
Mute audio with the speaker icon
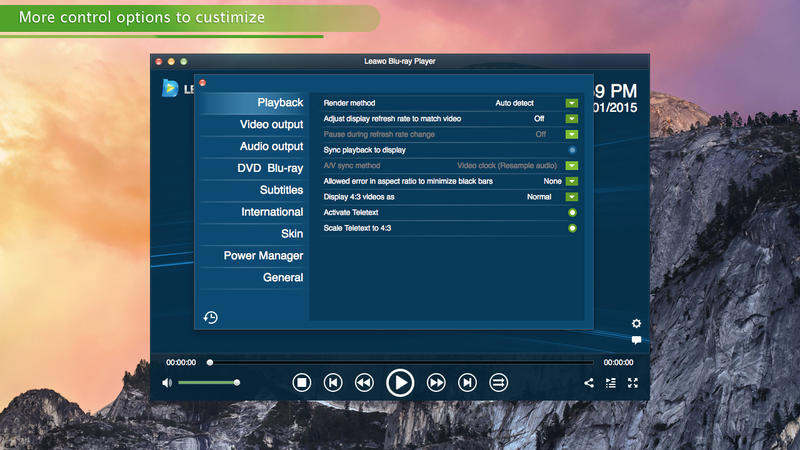167,383
